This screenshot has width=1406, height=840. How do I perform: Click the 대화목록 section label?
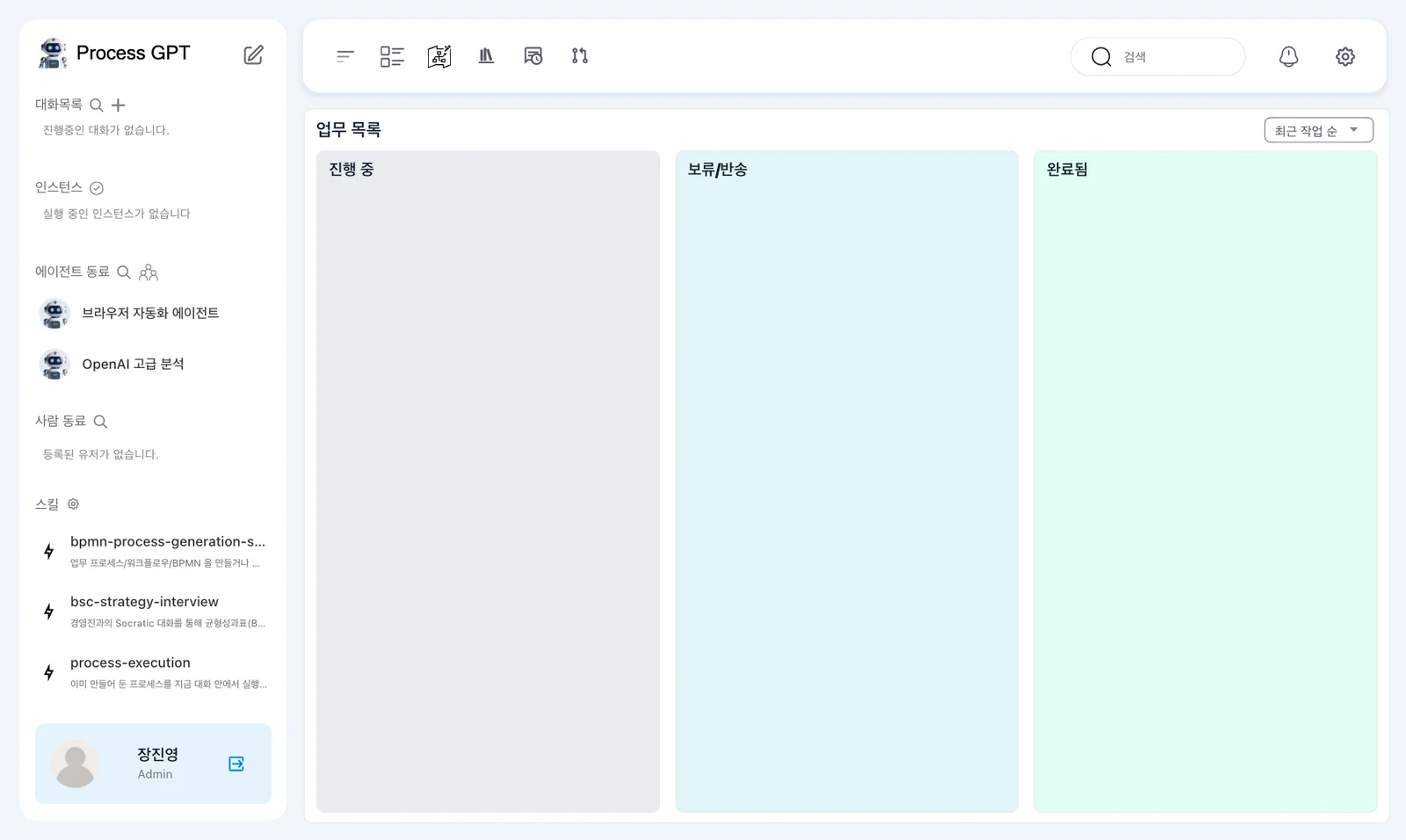[x=59, y=105]
